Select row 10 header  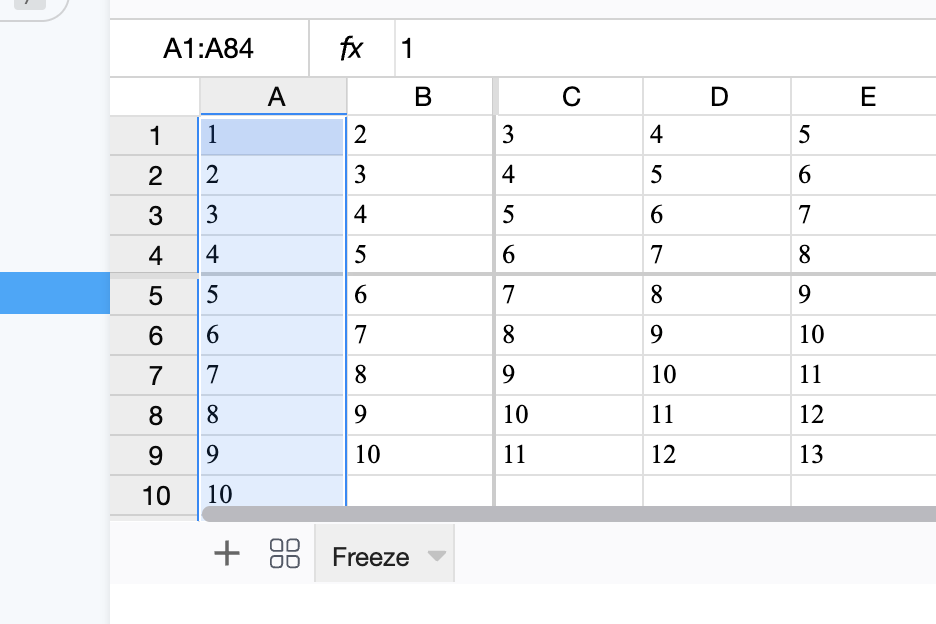click(x=154, y=494)
